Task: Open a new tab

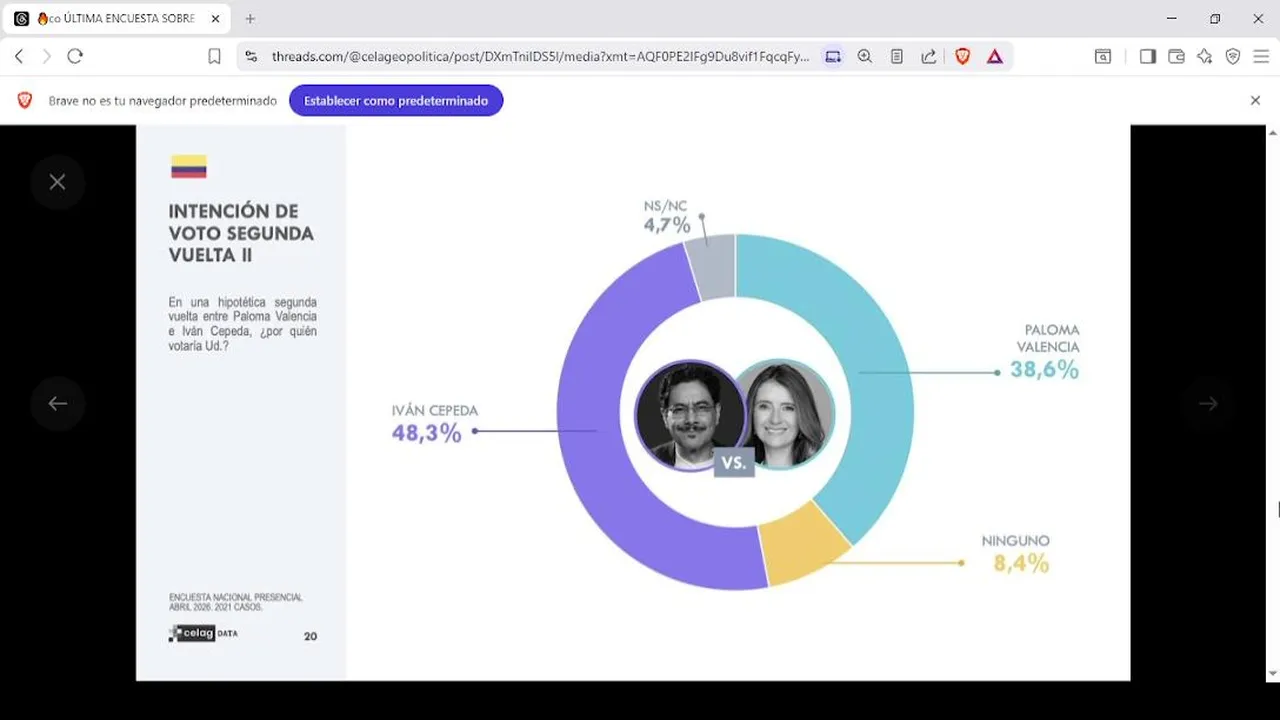Action: [250, 19]
